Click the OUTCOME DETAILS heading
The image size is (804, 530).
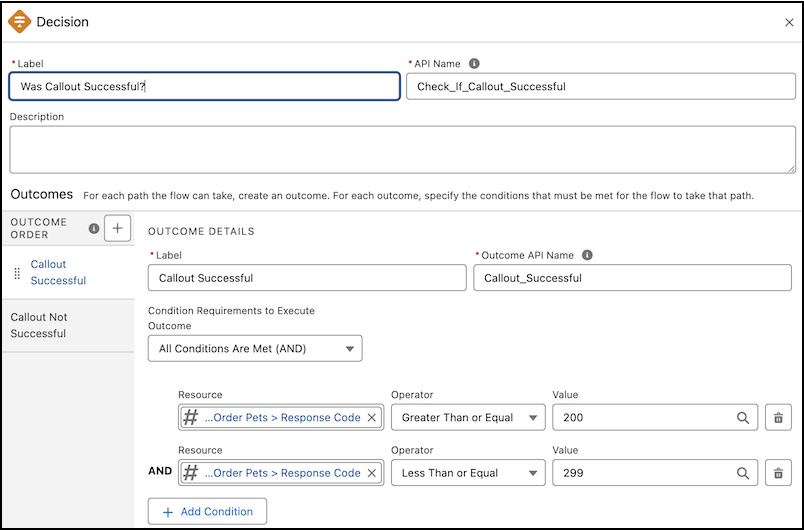coord(201,231)
